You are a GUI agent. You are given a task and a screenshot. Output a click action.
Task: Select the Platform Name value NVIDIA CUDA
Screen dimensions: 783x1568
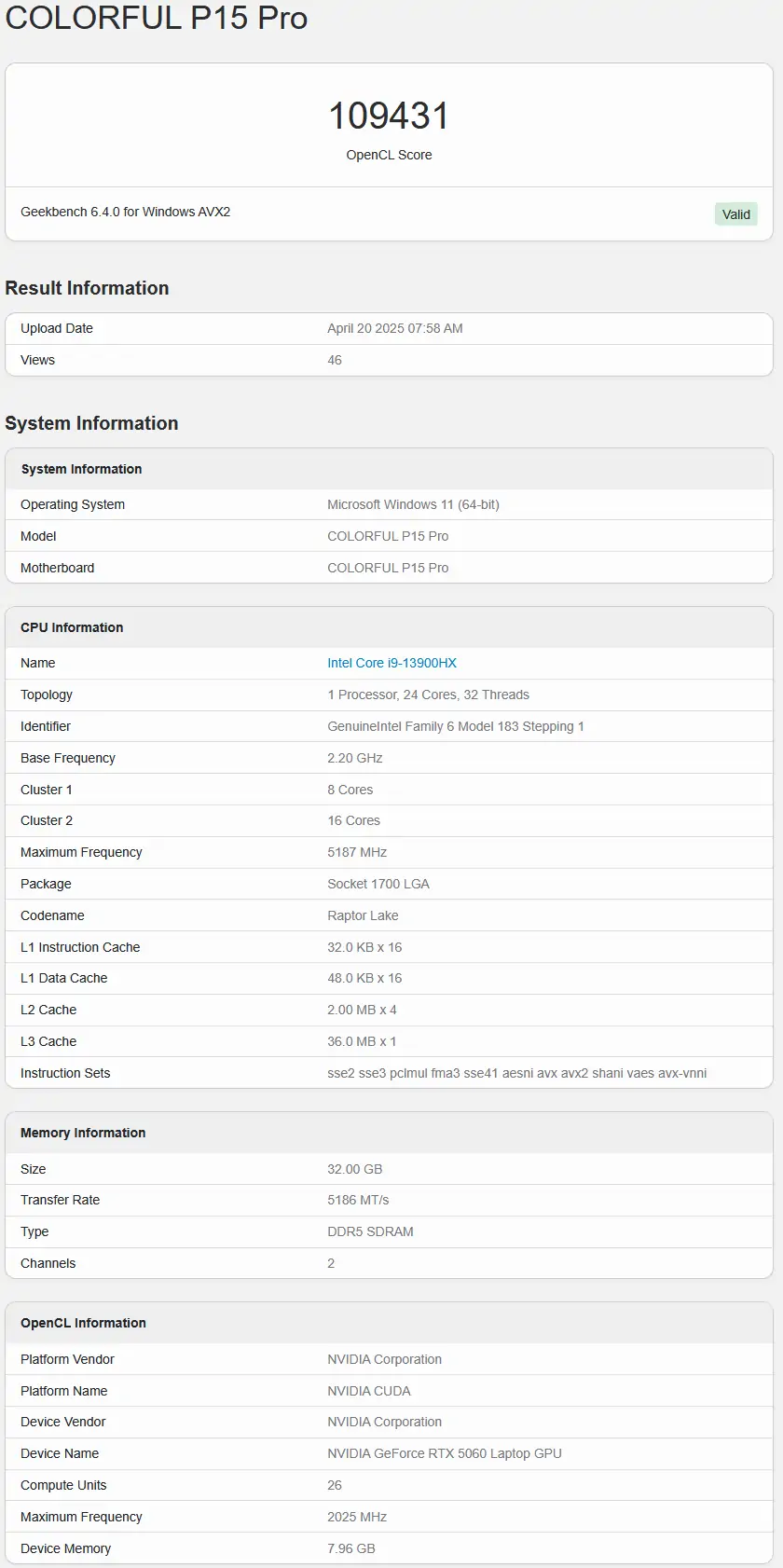[x=369, y=1391]
